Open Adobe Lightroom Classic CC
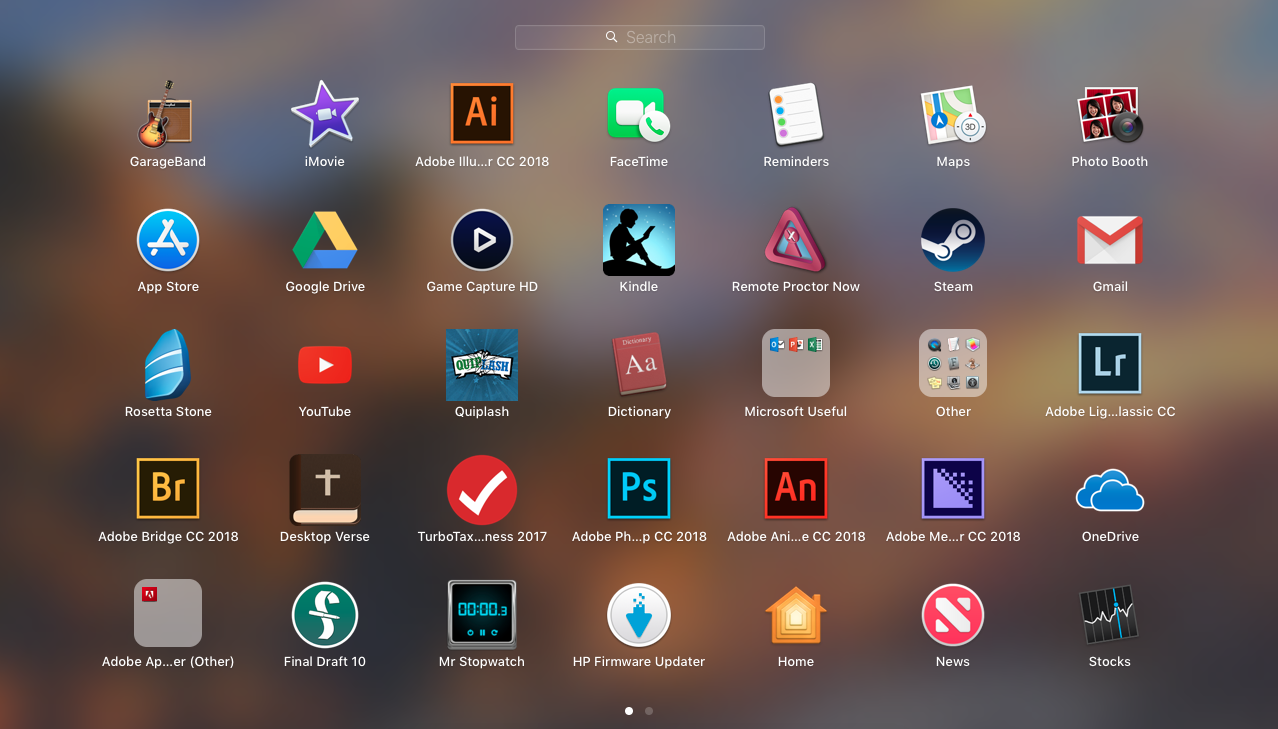Image resolution: width=1278 pixels, height=729 pixels. (x=1109, y=364)
